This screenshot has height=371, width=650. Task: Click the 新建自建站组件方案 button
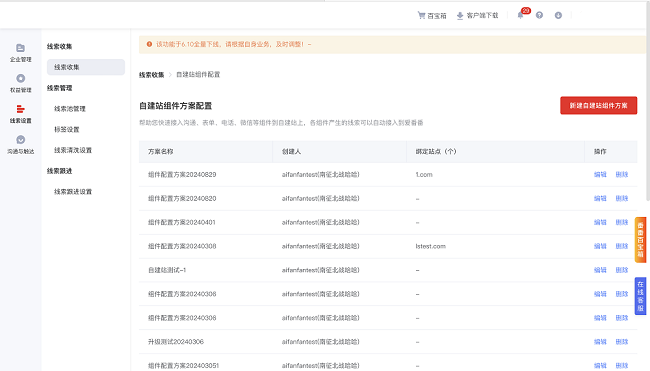coord(598,105)
